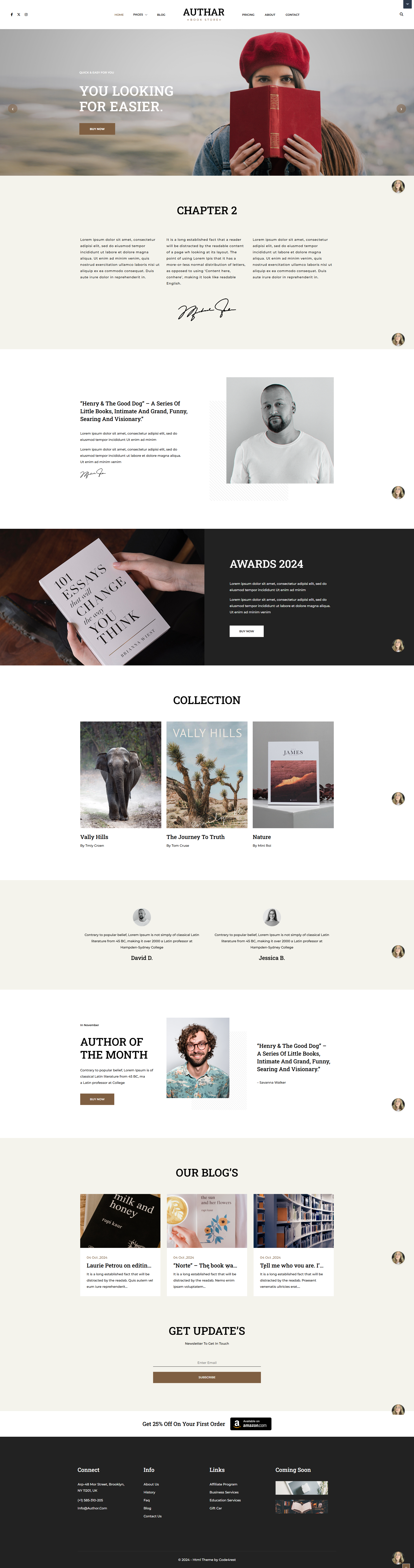Expand the top-right corner arrow panel

click(x=407, y=4)
